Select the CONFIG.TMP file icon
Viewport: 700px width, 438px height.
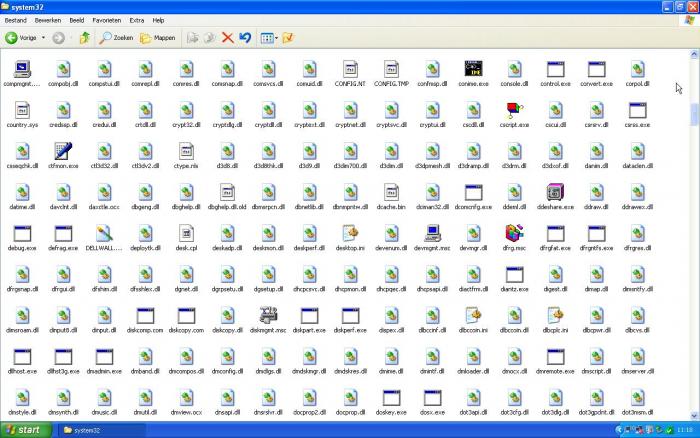(392, 69)
